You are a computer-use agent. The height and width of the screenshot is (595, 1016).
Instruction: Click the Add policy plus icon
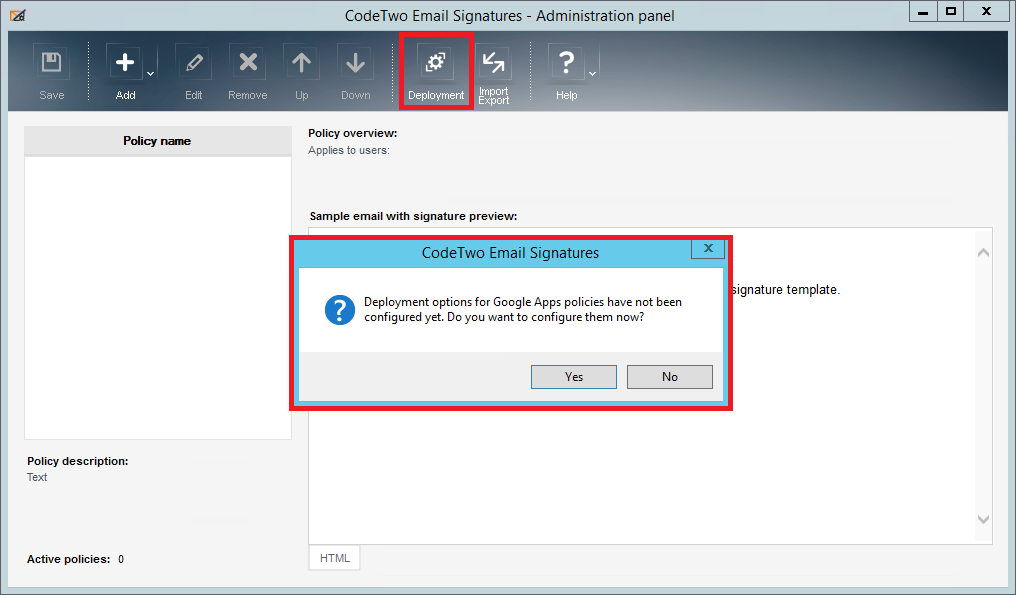click(x=124, y=62)
